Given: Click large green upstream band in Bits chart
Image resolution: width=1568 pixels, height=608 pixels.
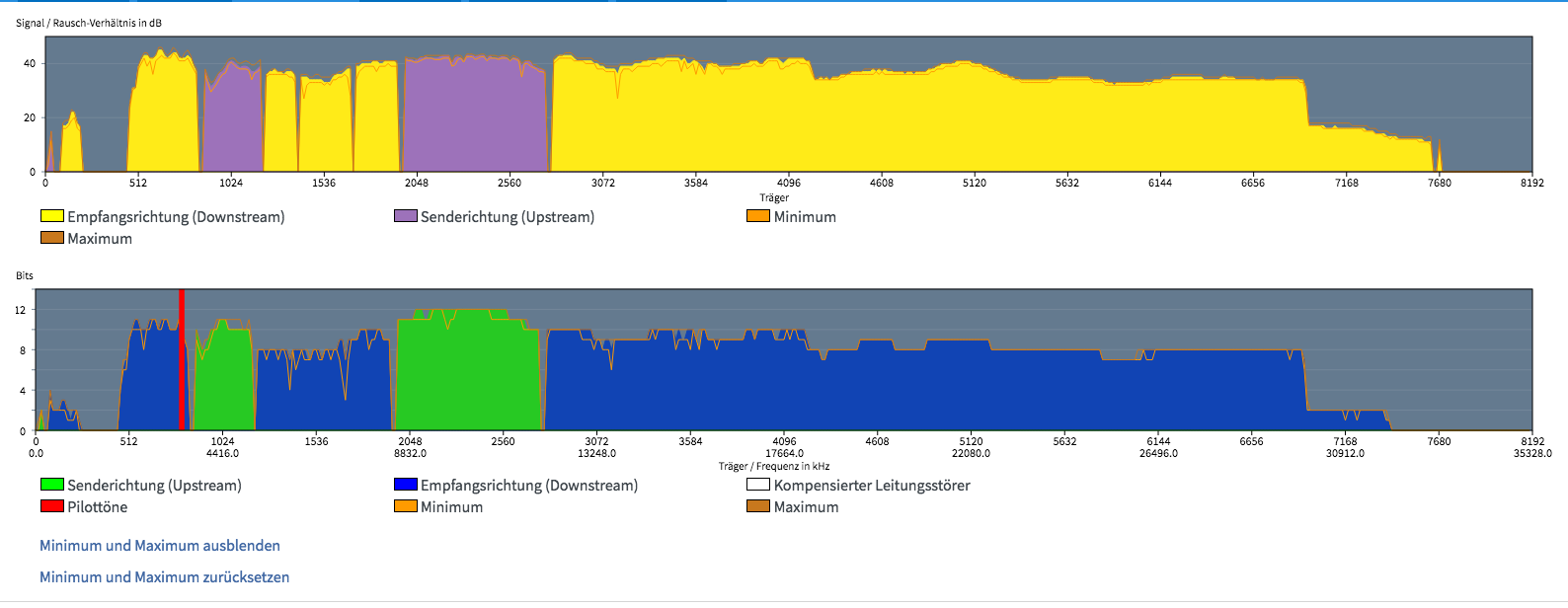Looking at the screenshot, I should [x=469, y=371].
